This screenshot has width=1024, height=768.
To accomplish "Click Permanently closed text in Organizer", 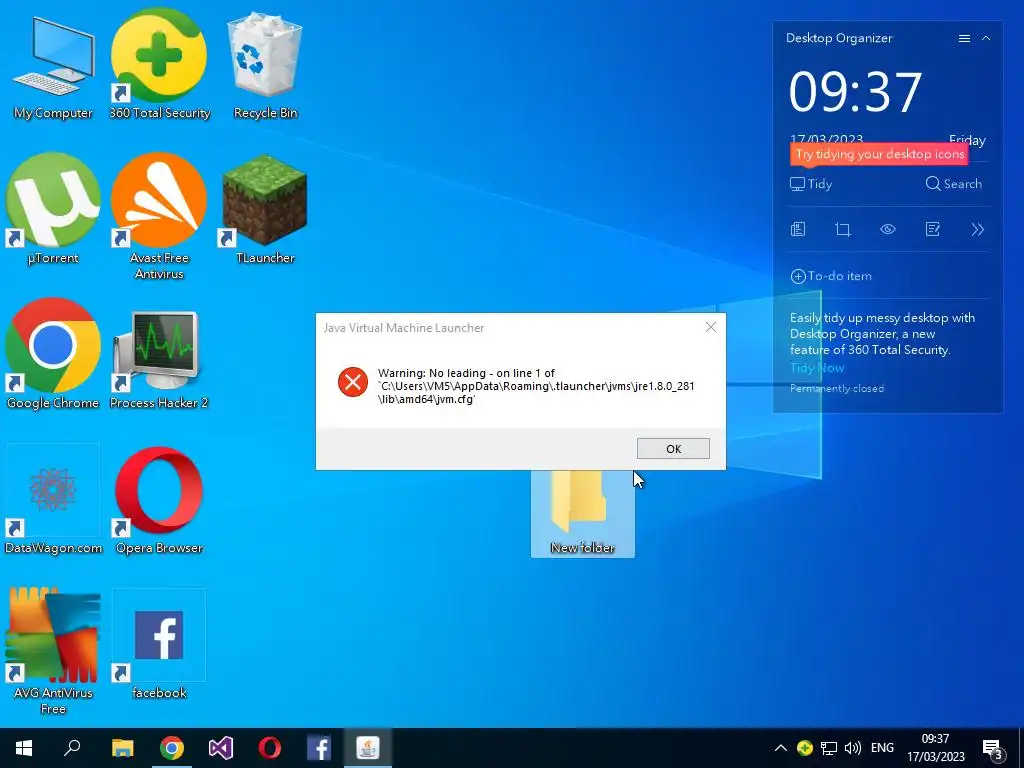I will (837, 389).
